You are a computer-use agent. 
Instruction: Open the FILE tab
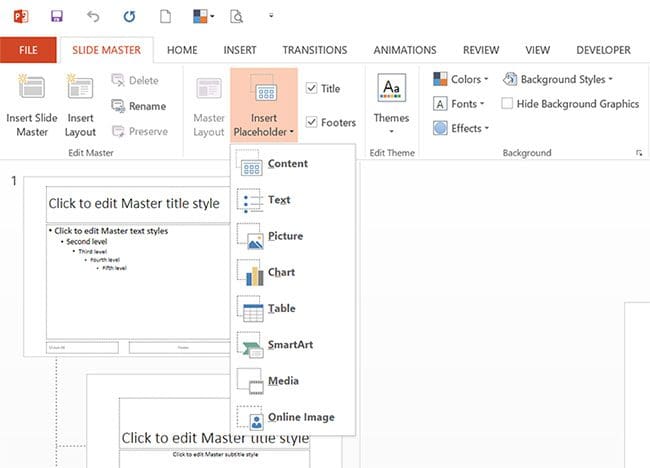pos(28,50)
